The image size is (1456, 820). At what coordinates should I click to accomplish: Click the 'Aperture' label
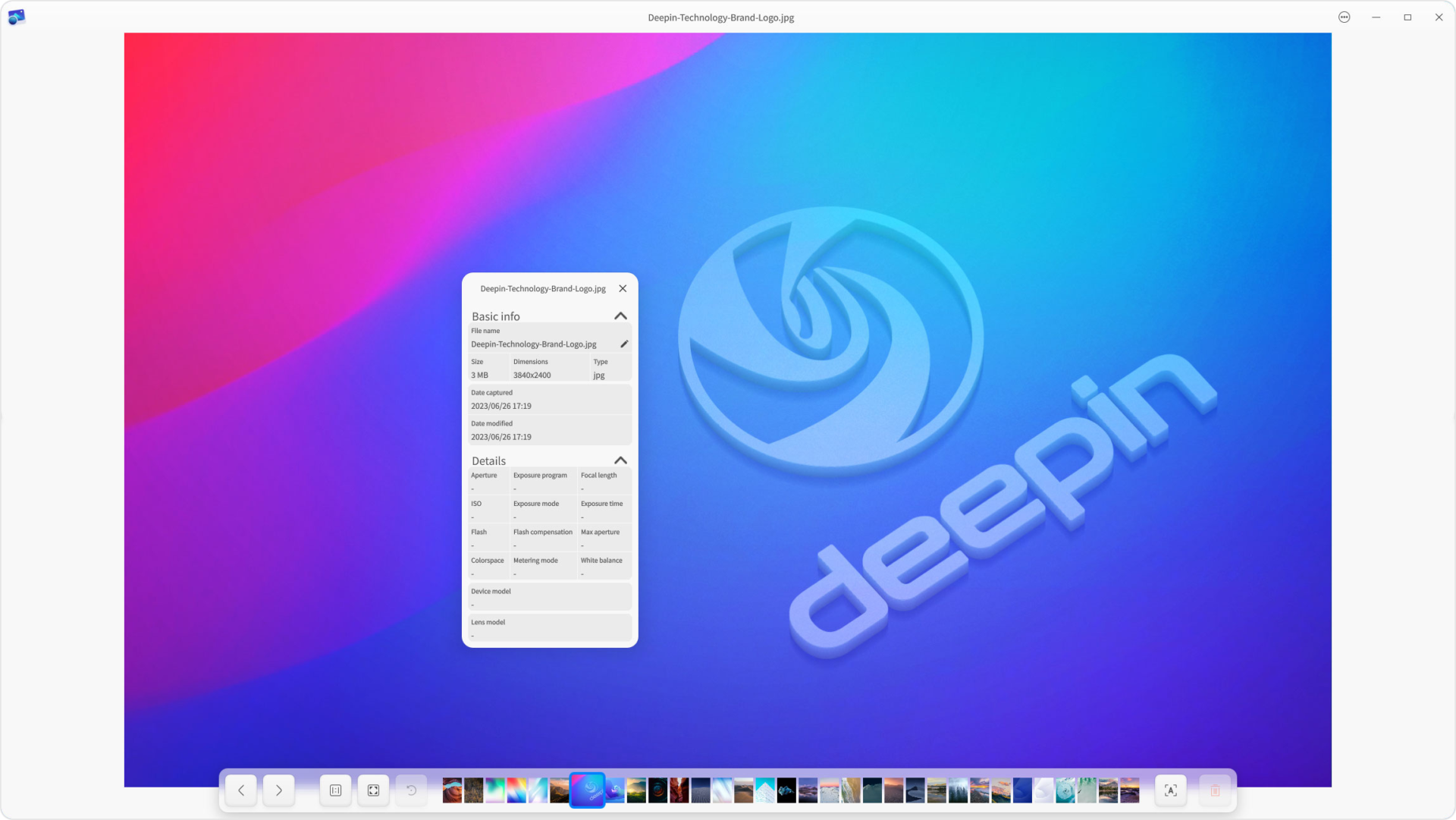point(484,476)
